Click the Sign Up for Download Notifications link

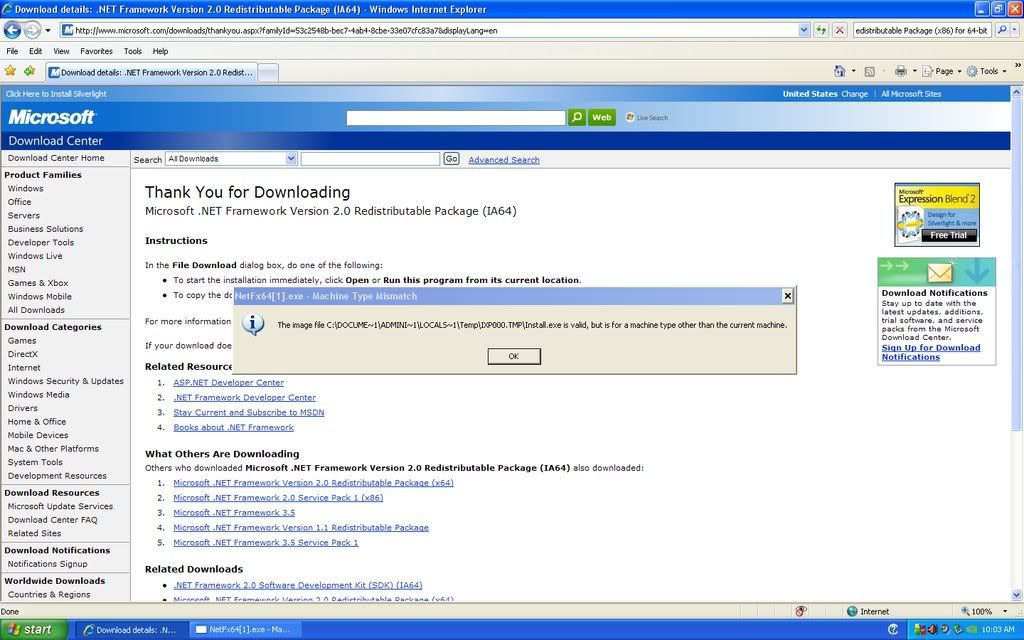pos(931,352)
